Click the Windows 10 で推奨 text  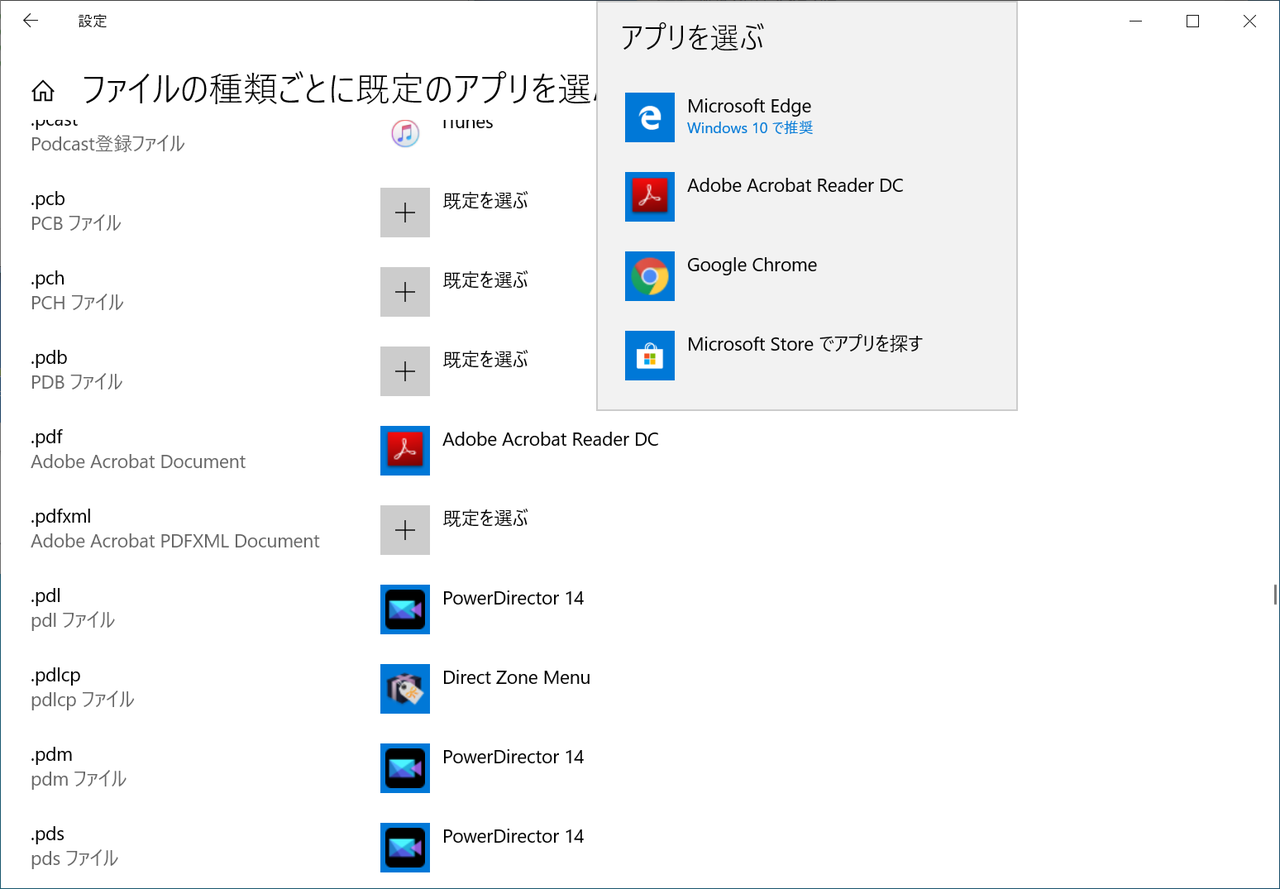(x=750, y=128)
